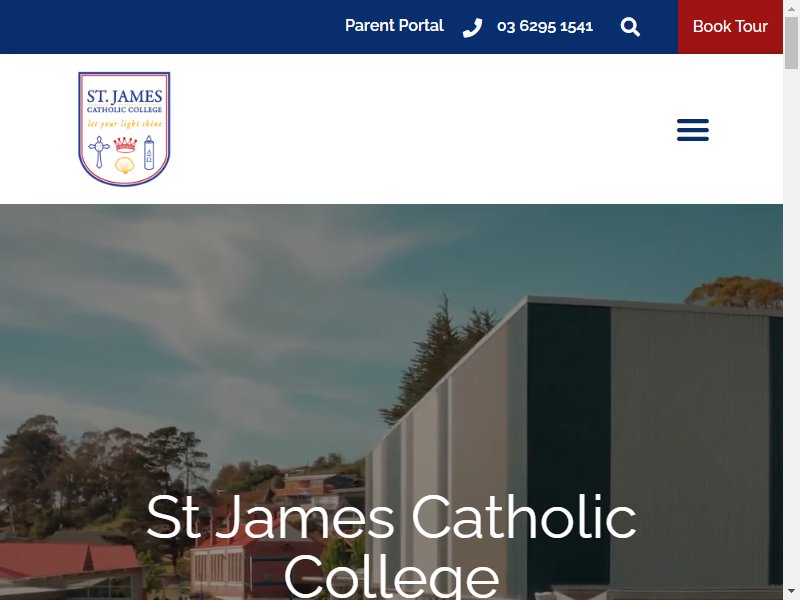Click the 'let your light shine' motto
This screenshot has height=600, width=800.
pyautogui.click(x=124, y=123)
